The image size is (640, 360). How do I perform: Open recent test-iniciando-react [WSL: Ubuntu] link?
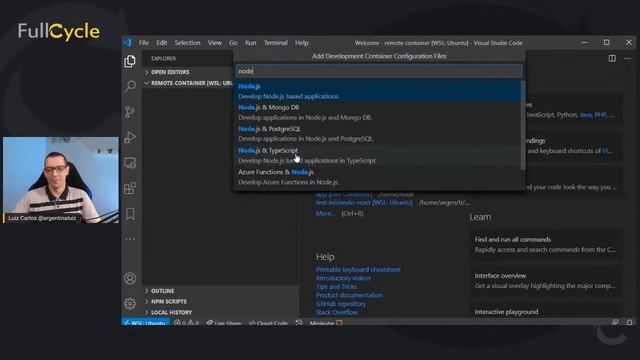pos(364,202)
